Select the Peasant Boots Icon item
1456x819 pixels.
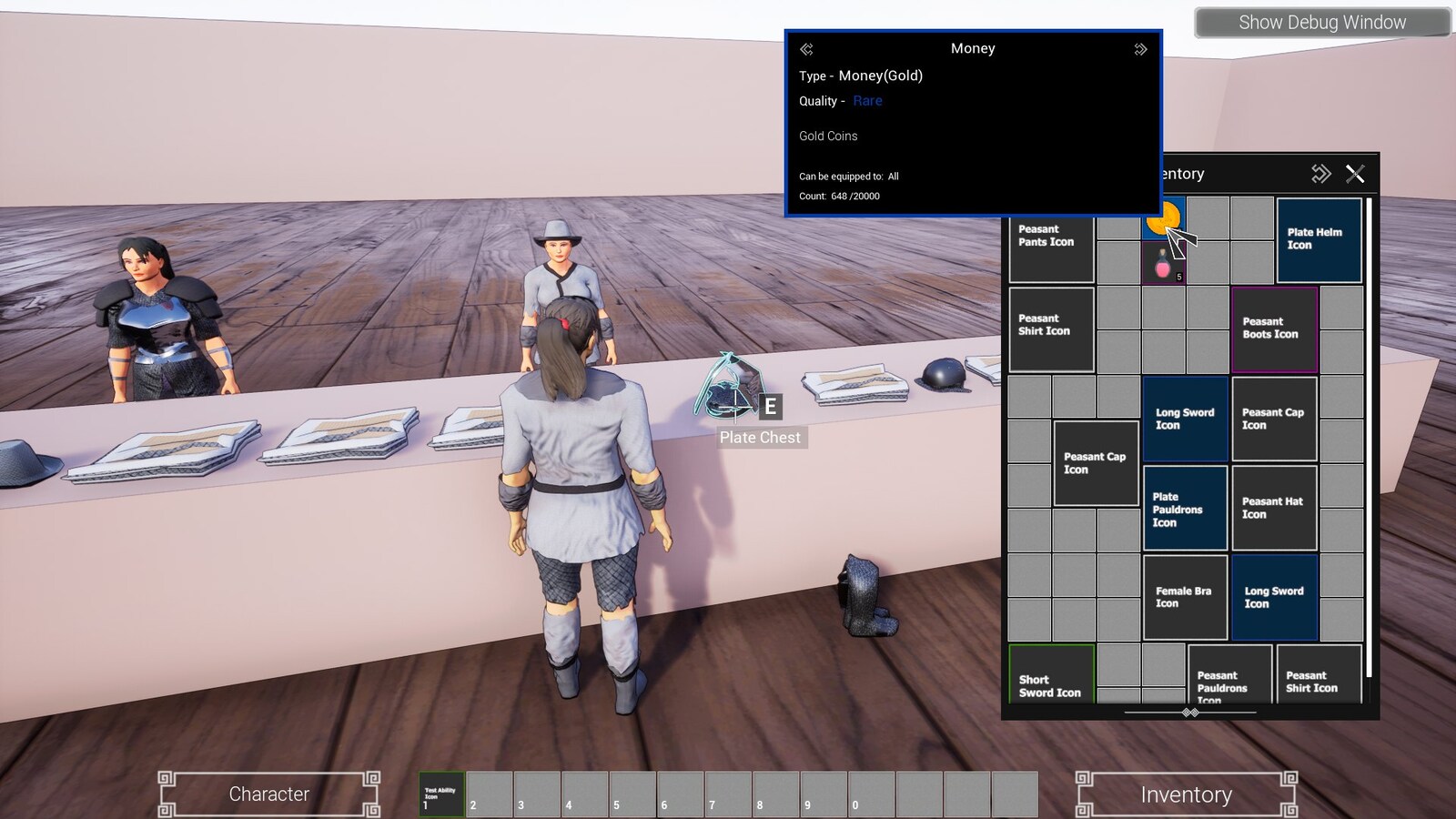pos(1273,329)
